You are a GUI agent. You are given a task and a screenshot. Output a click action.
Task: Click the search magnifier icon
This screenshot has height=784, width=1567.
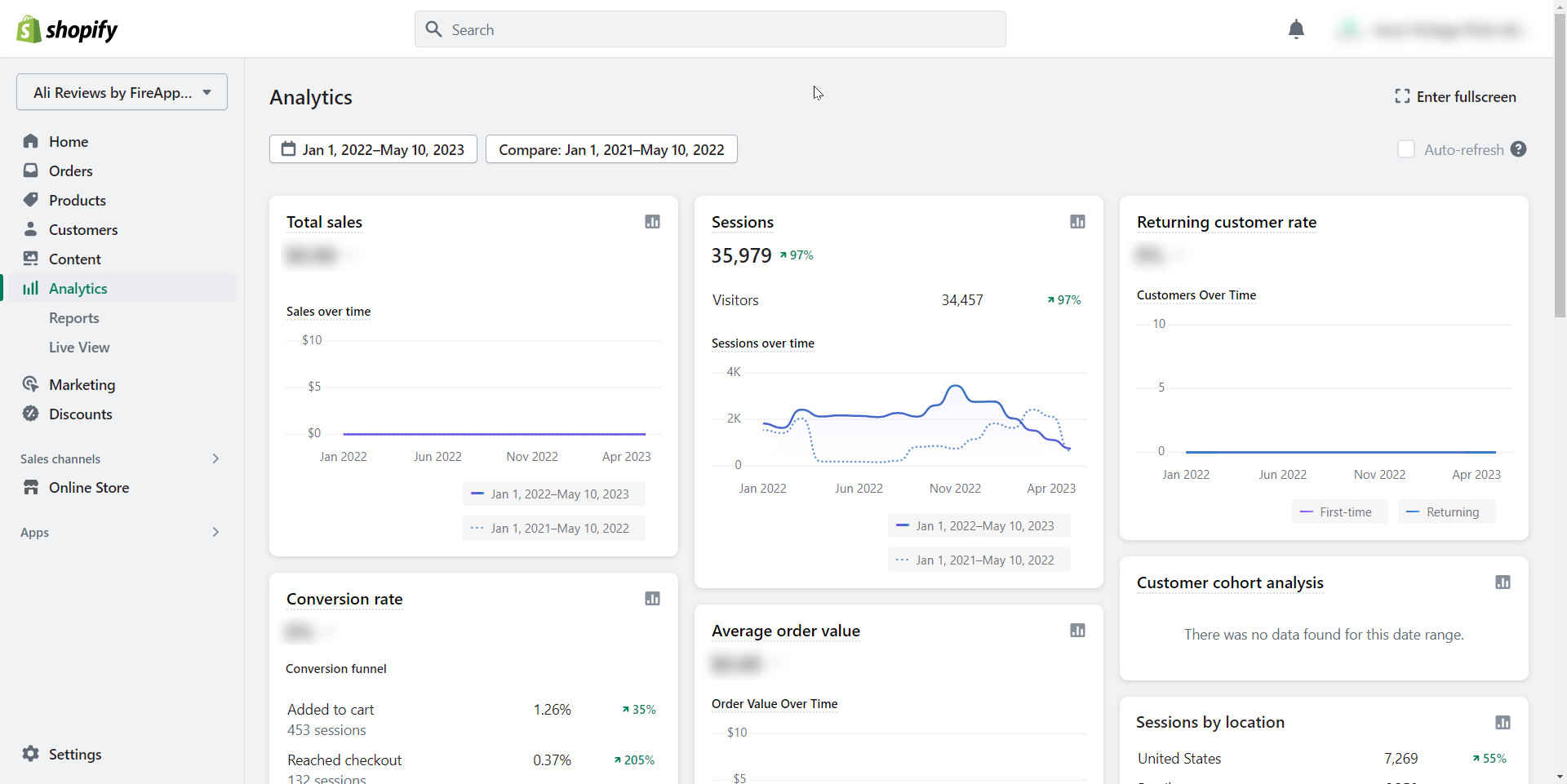pos(434,29)
